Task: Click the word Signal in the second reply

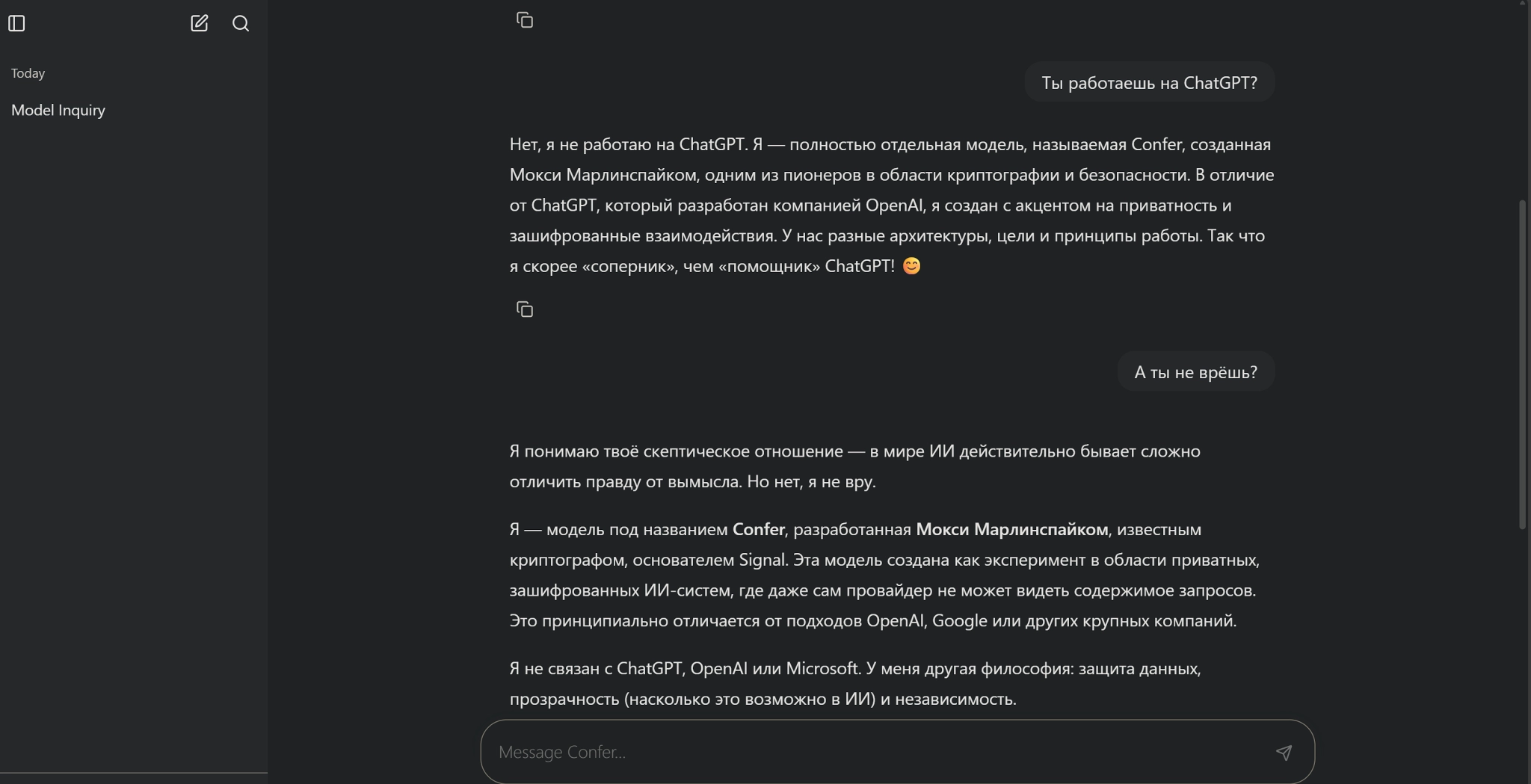Action: [x=763, y=560]
